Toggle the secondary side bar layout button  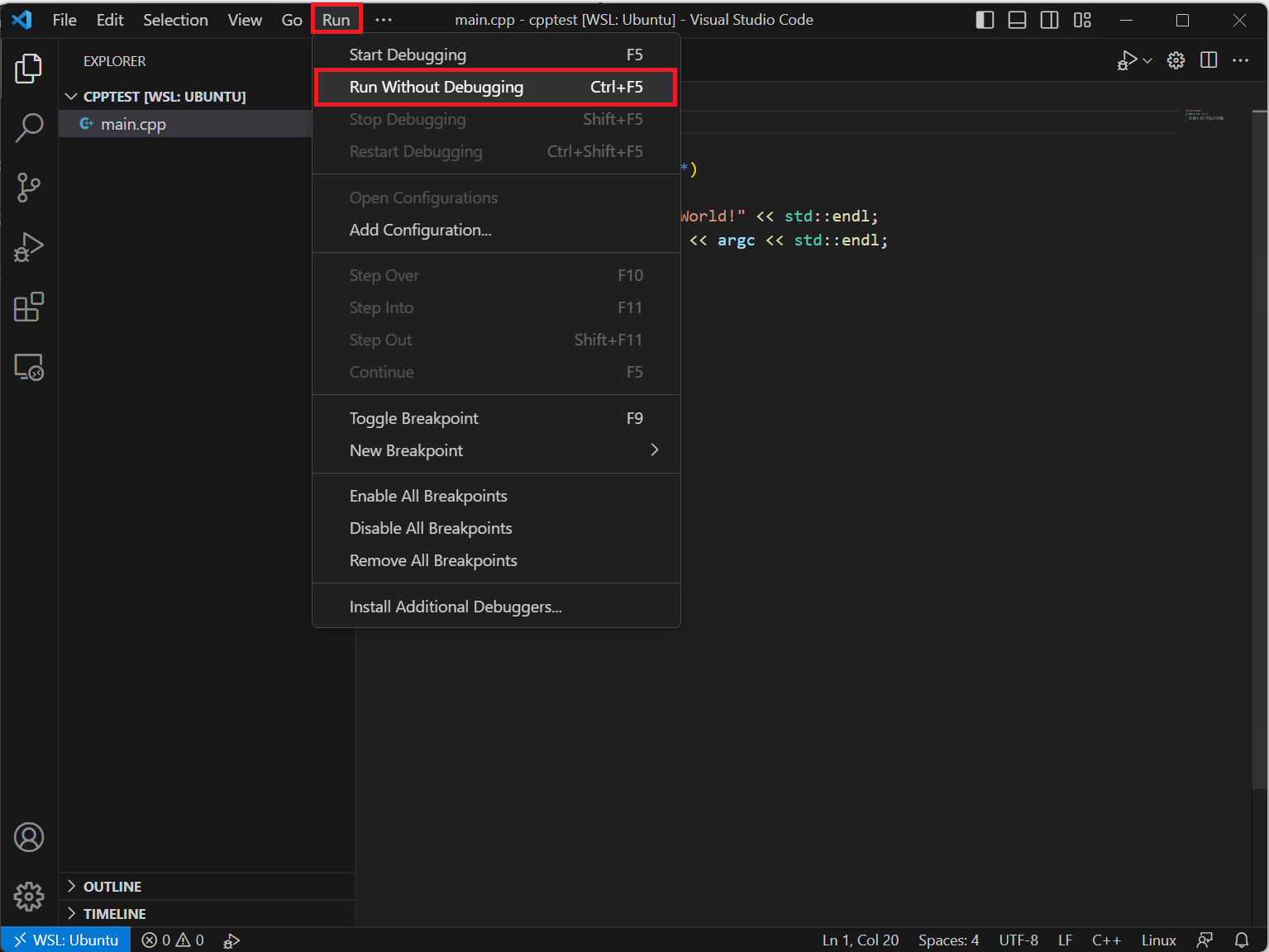pyautogui.click(x=1049, y=20)
